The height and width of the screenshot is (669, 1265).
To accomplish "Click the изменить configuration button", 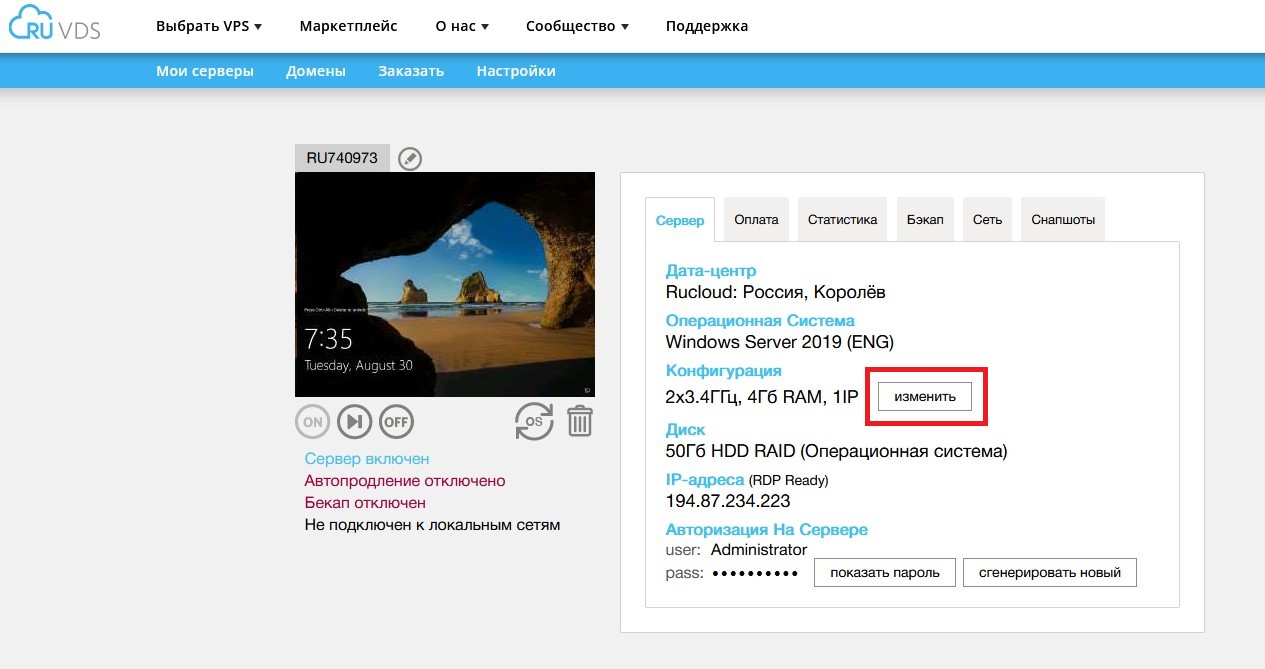I will click(925, 397).
